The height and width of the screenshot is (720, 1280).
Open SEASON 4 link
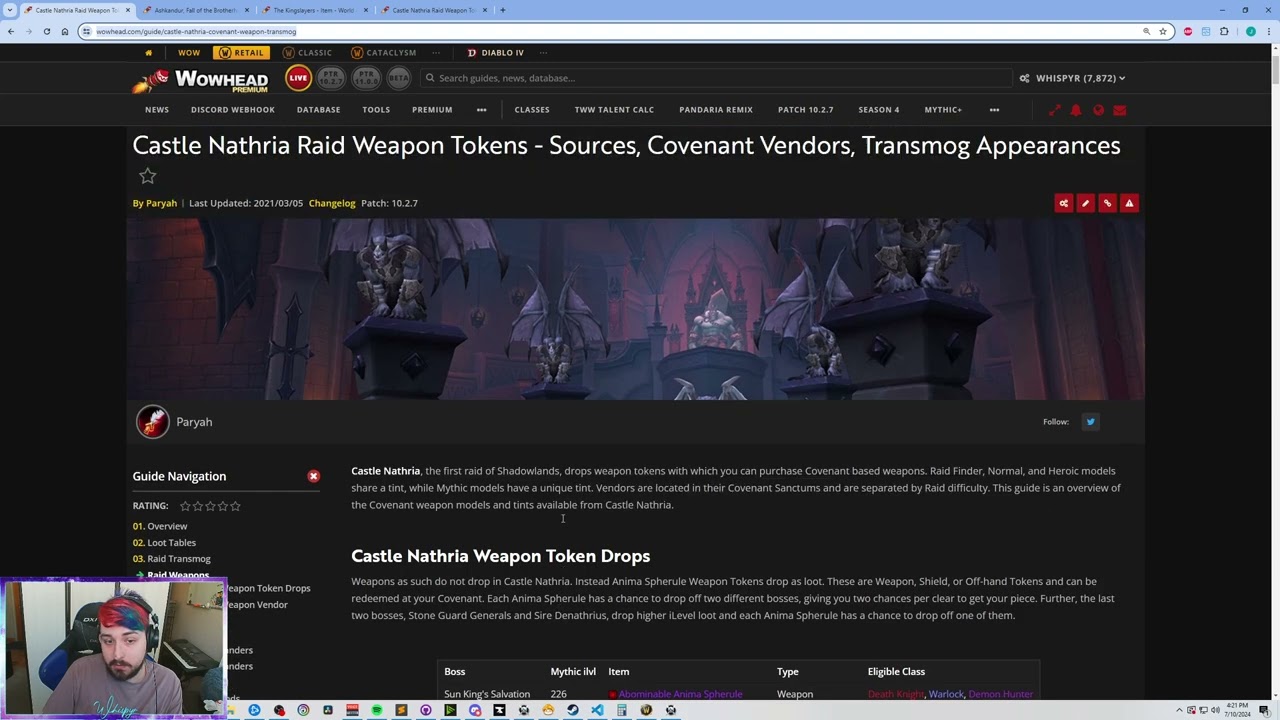(878, 110)
